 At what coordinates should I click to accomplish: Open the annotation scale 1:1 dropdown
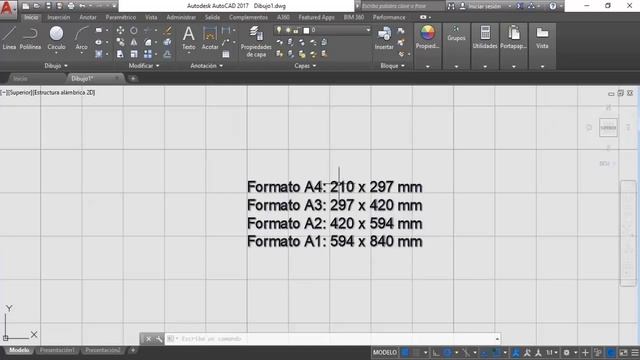(x=552, y=353)
